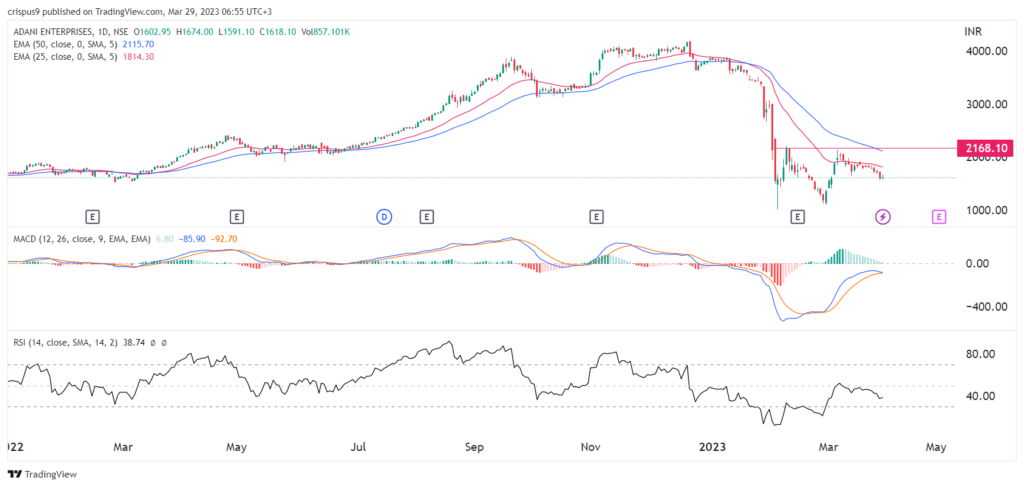The height and width of the screenshot is (487, 1024).
Task: Click the Mar label after 2023
Action: click(829, 447)
